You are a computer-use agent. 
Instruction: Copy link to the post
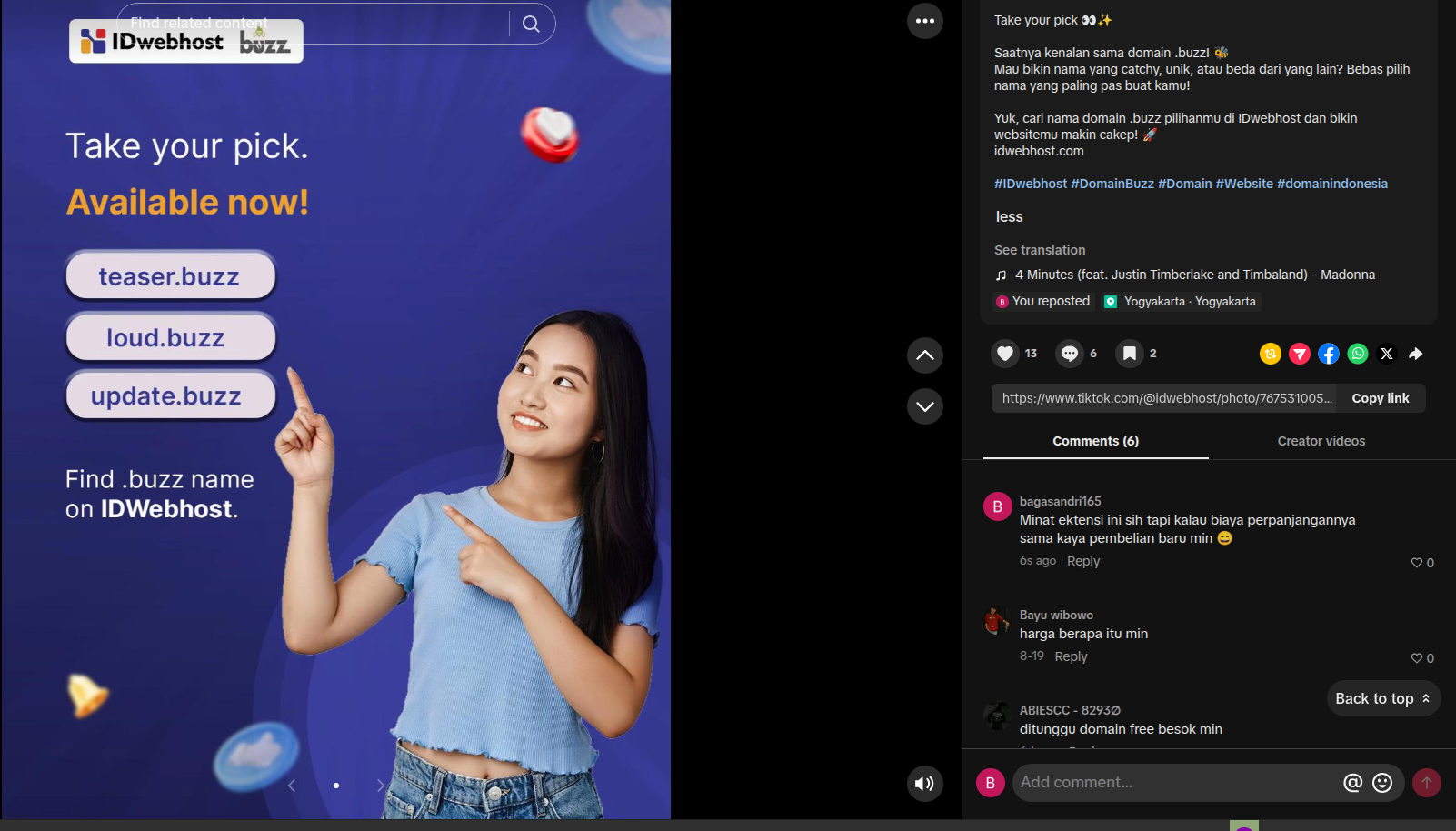1380,398
